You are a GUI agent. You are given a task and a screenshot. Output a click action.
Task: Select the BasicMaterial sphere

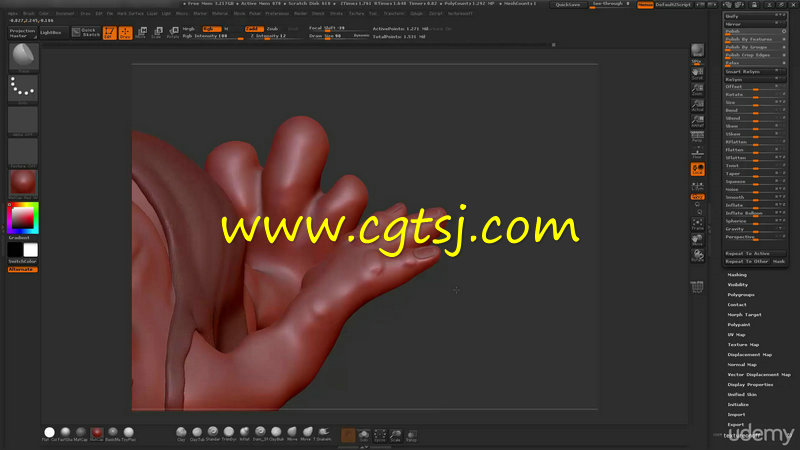113,433
